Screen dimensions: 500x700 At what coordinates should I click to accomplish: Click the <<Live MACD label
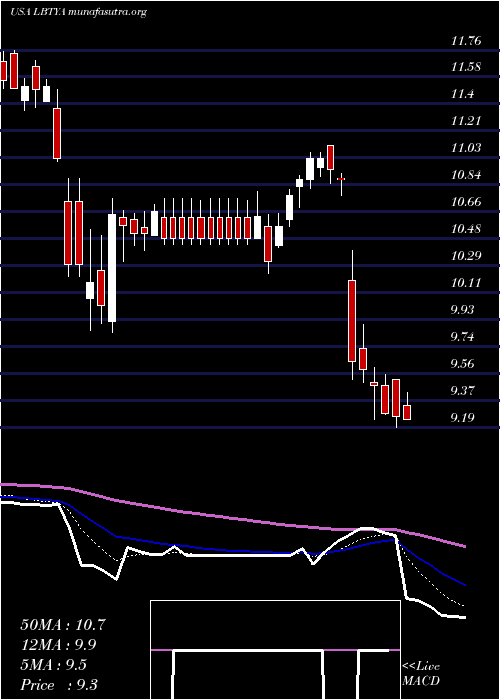pos(421,674)
